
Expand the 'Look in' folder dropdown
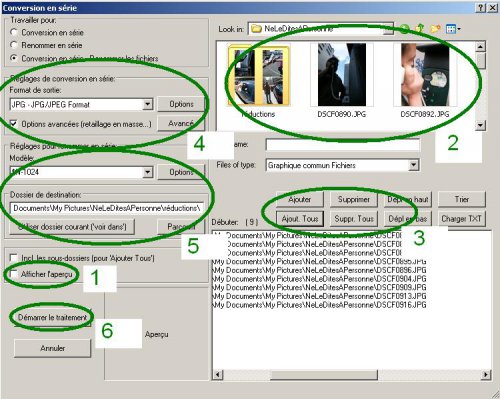pos(388,29)
